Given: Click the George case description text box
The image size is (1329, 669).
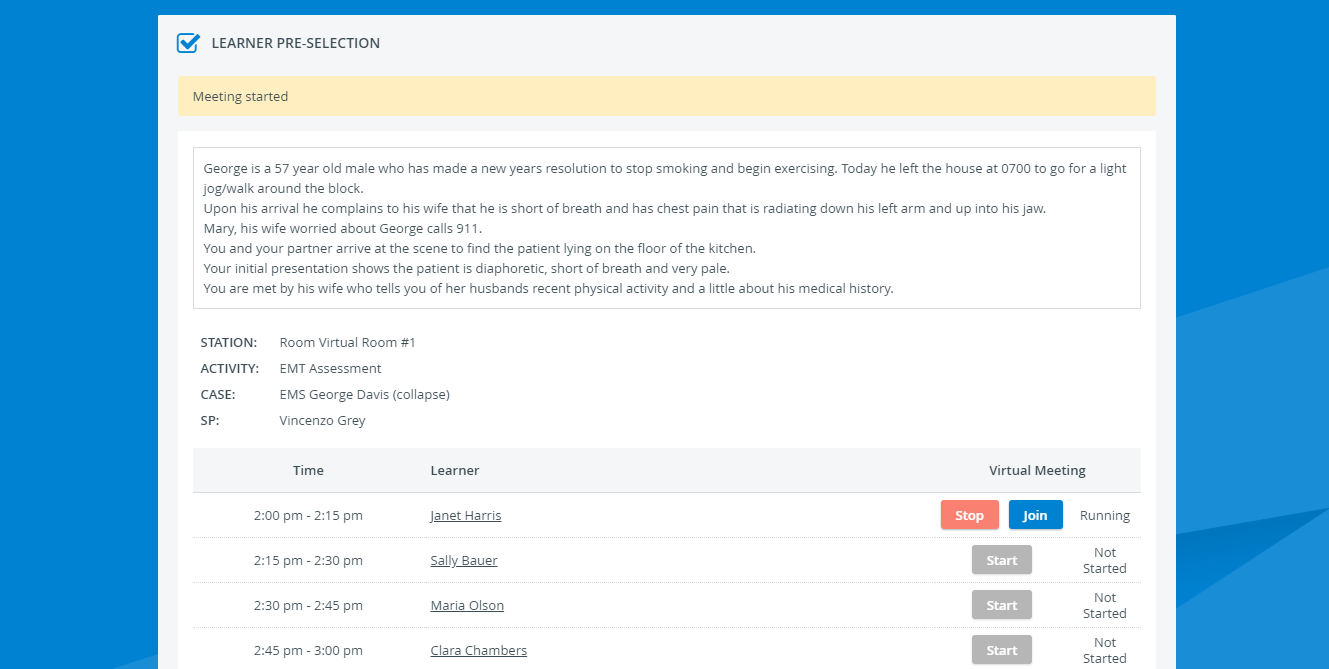Looking at the screenshot, I should [666, 228].
